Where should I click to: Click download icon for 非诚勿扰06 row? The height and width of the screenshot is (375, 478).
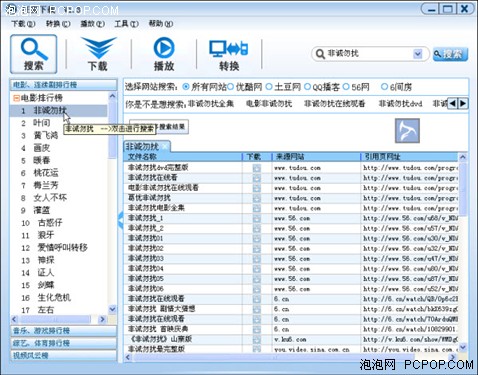point(257,289)
